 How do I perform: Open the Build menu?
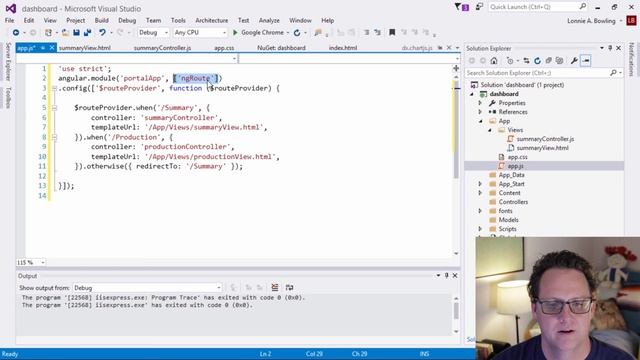pyautogui.click(x=102, y=20)
